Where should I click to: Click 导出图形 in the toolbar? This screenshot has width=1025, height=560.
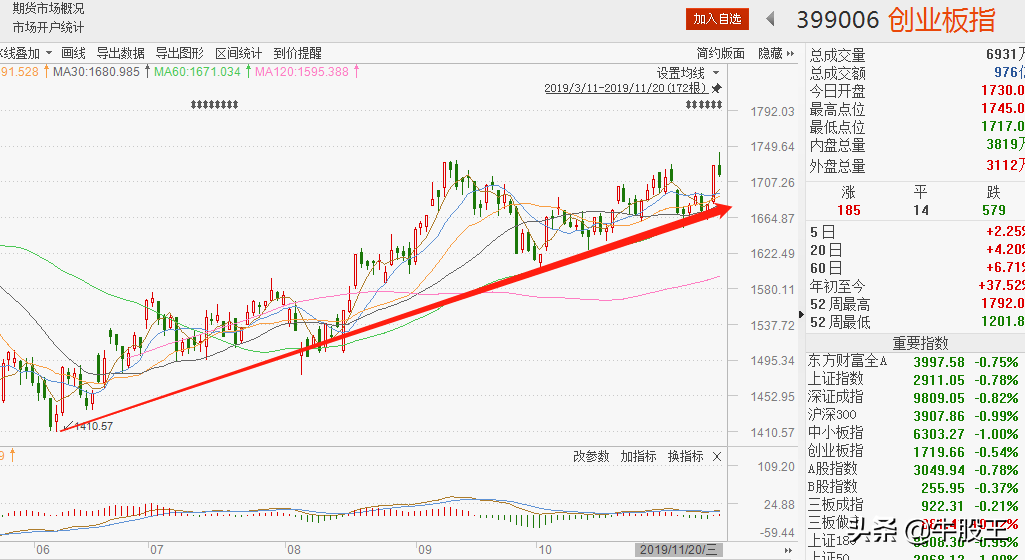coord(179,54)
